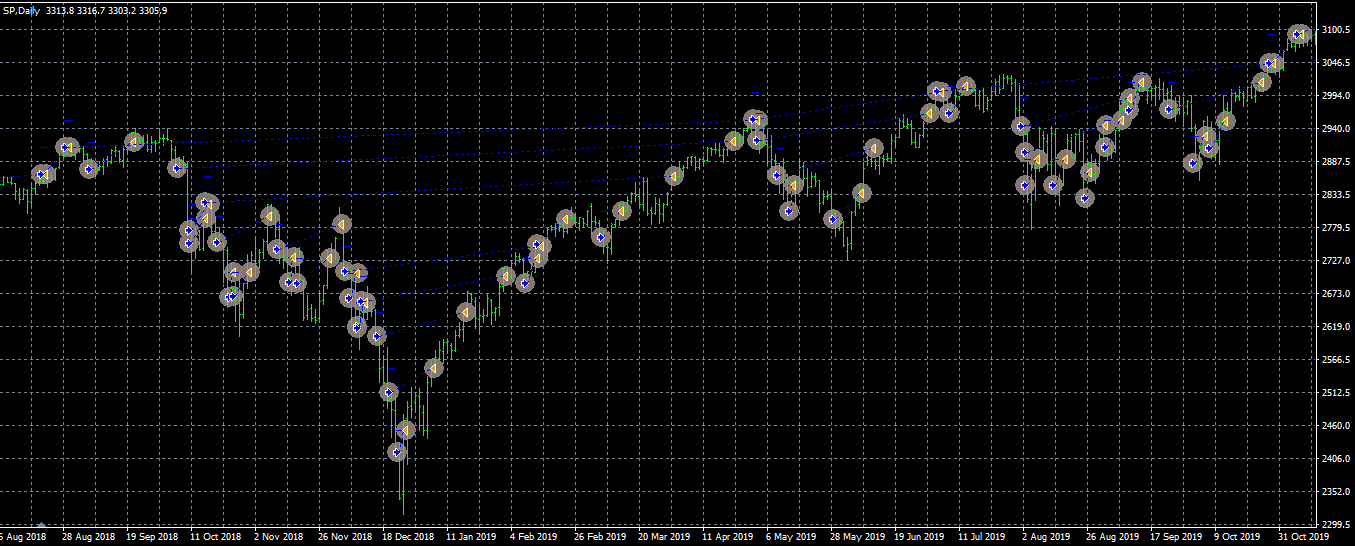The image size is (1355, 546).
Task: Click price label 2833.5 on the axis
Action: point(1337,195)
